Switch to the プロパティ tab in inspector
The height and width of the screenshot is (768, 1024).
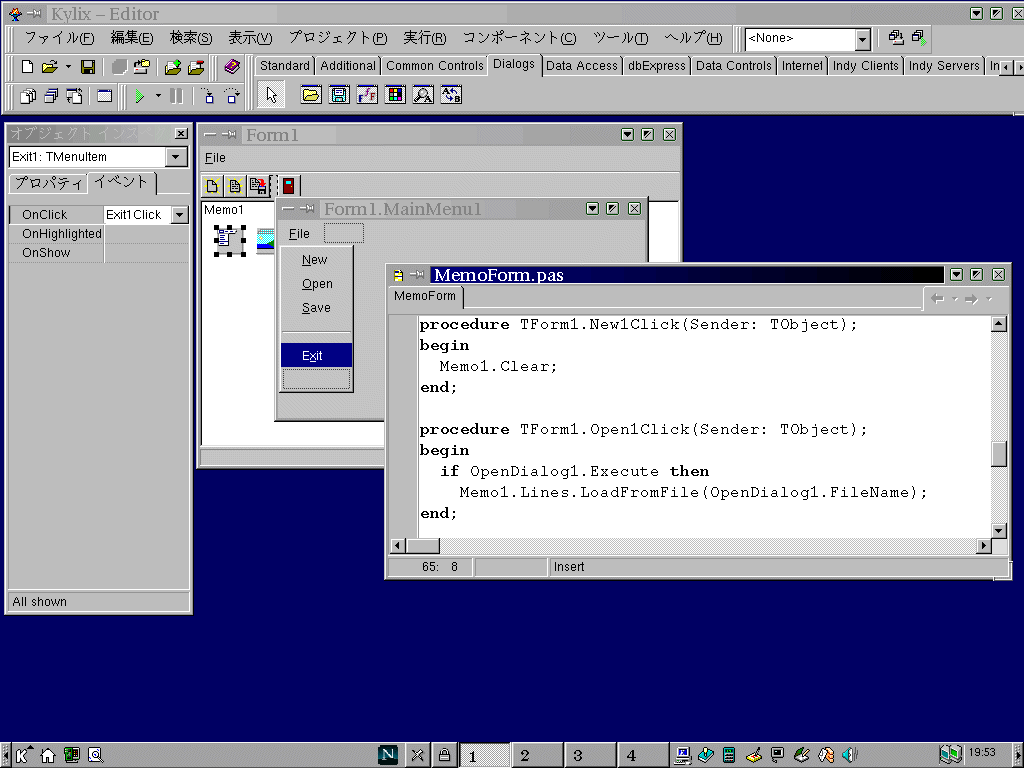click(x=48, y=184)
